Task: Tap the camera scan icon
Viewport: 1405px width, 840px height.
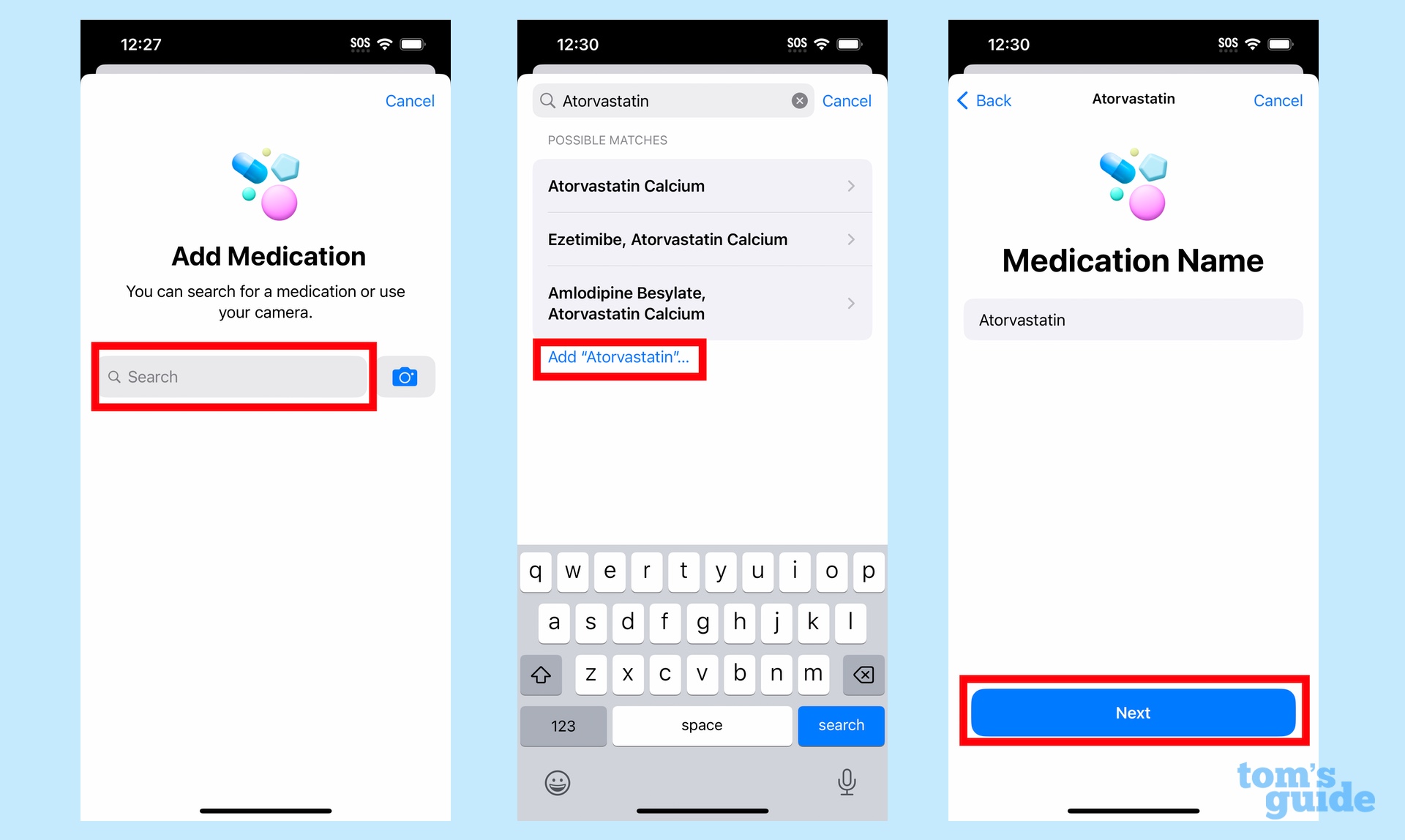Action: tap(407, 377)
